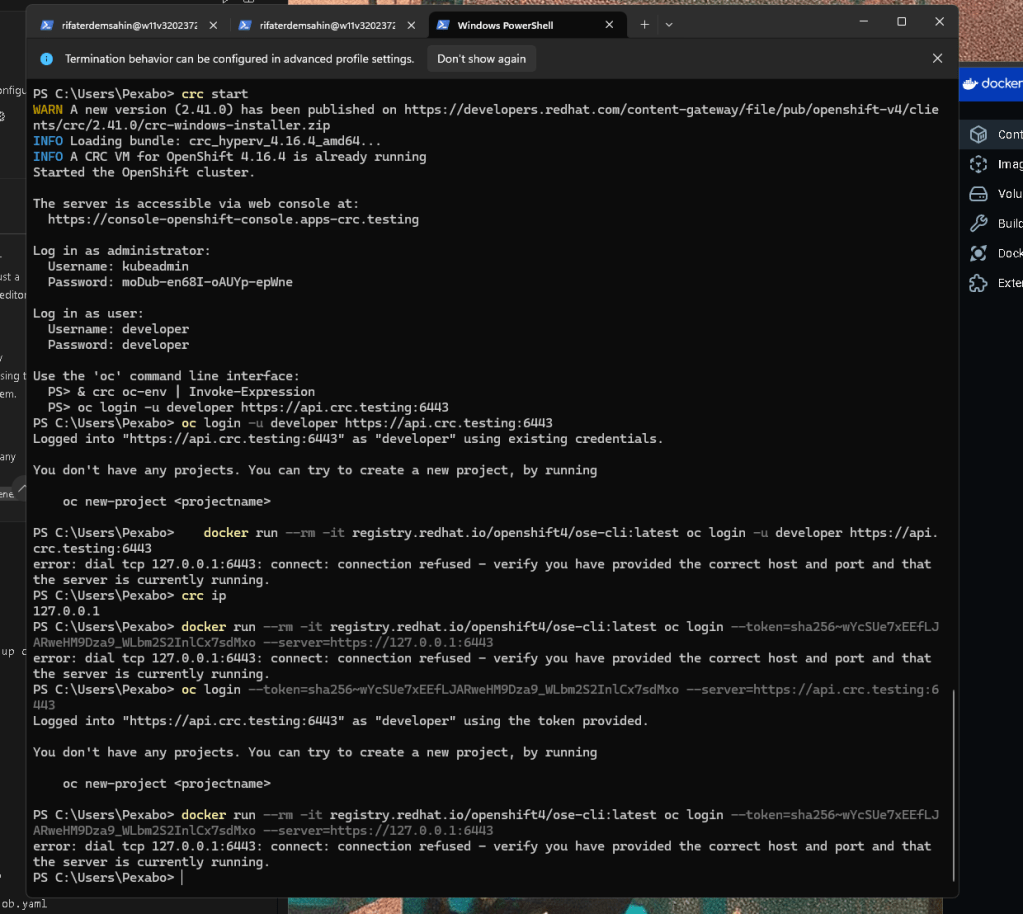Click the web console URL text
Viewport: 1023px width, 914px height.
point(233,219)
